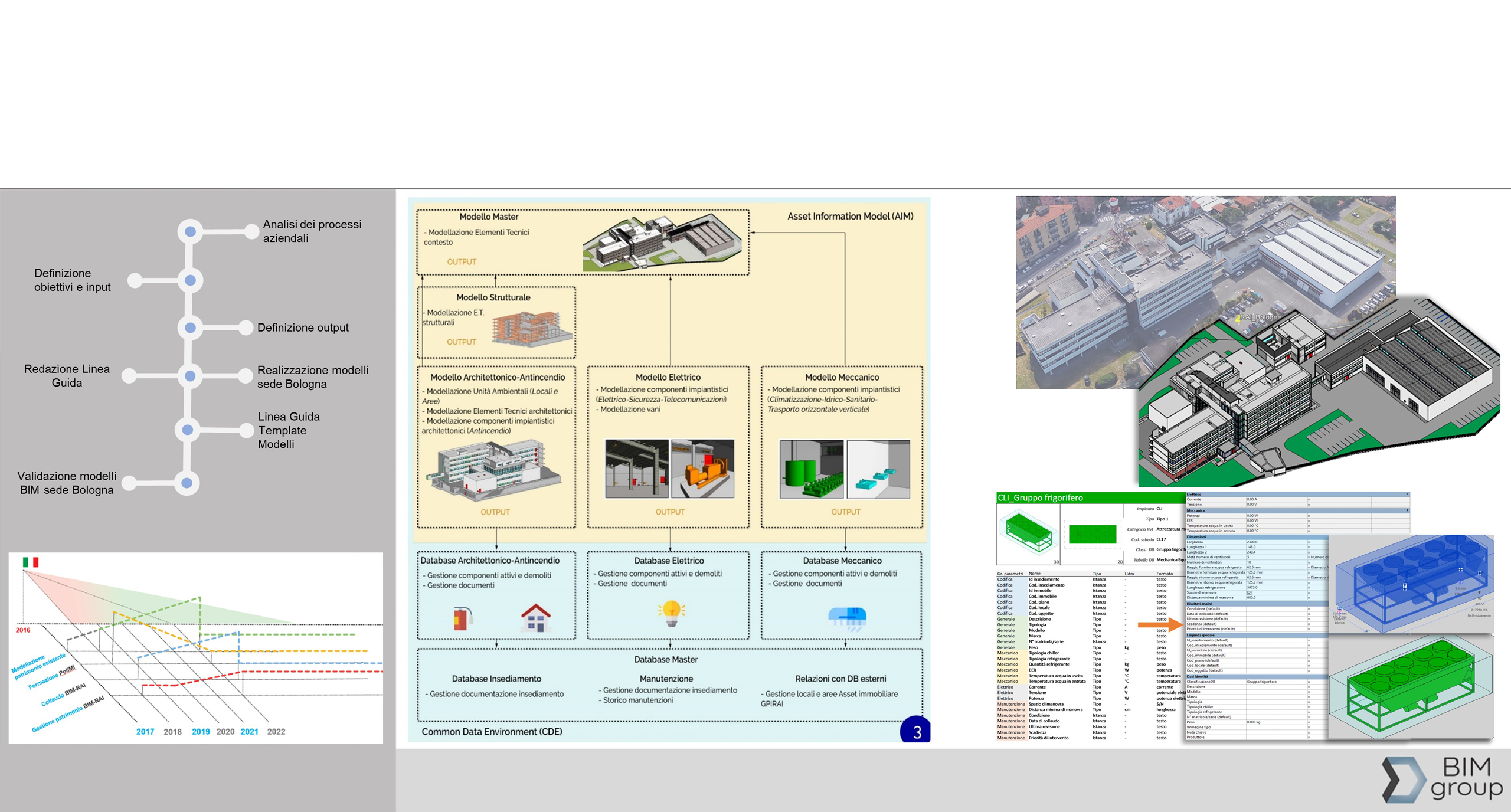Select the green 2D chiller plan preview

pos(1093,534)
